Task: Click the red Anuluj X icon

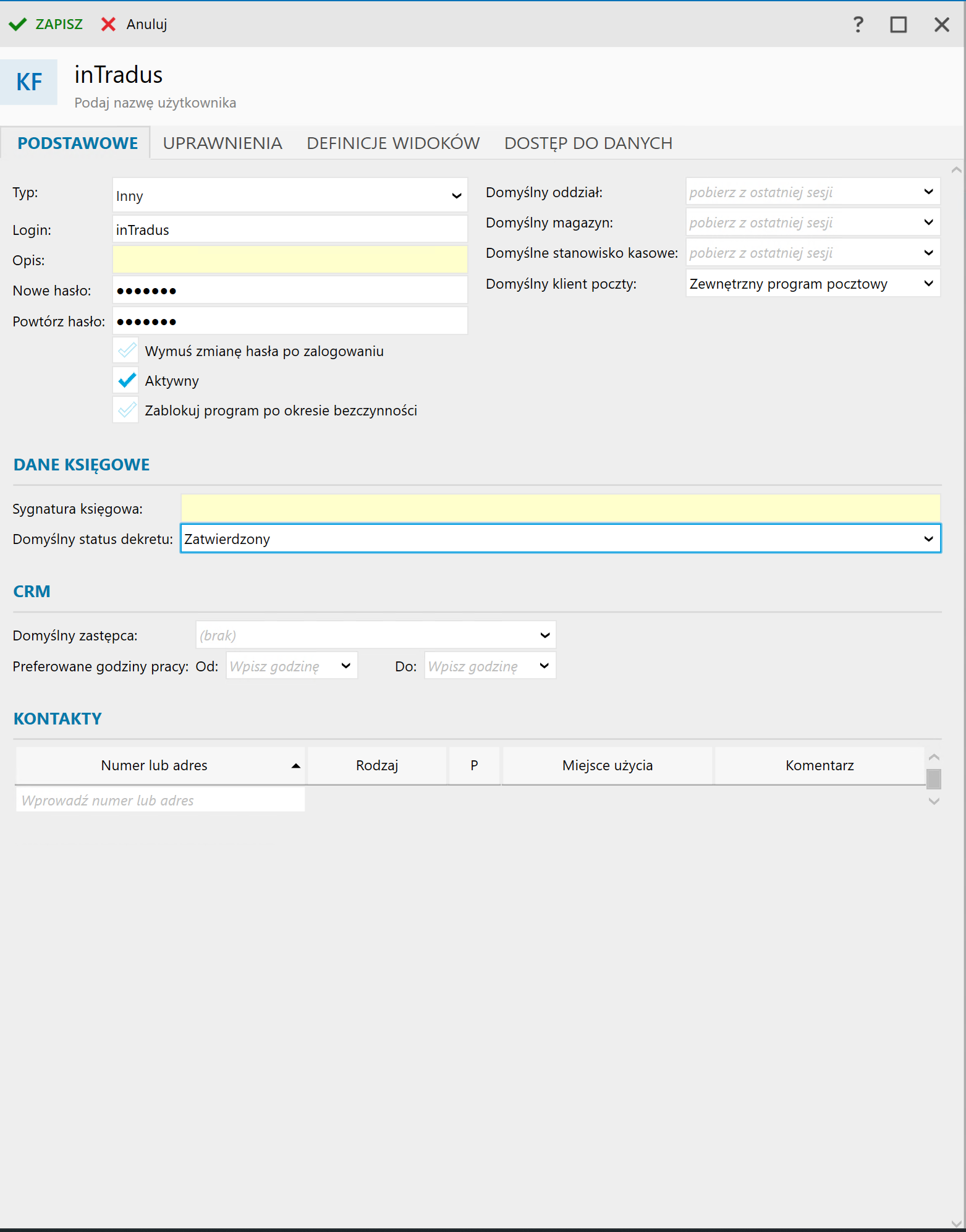Action: (x=108, y=24)
